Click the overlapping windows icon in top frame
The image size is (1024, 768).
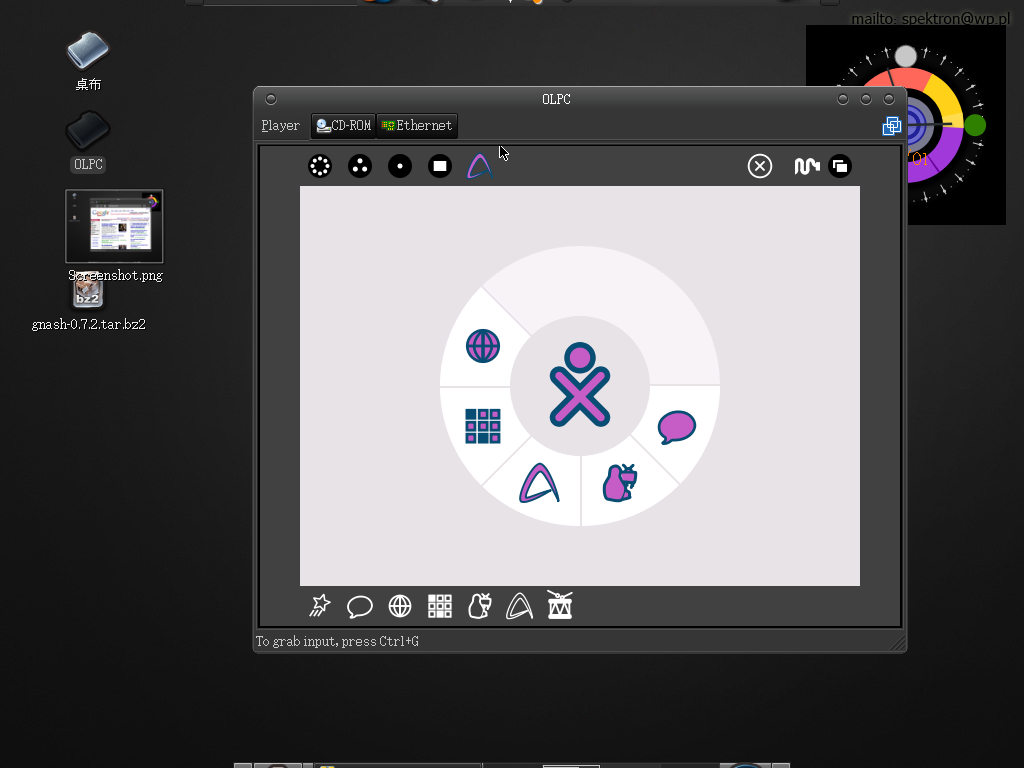click(x=840, y=167)
